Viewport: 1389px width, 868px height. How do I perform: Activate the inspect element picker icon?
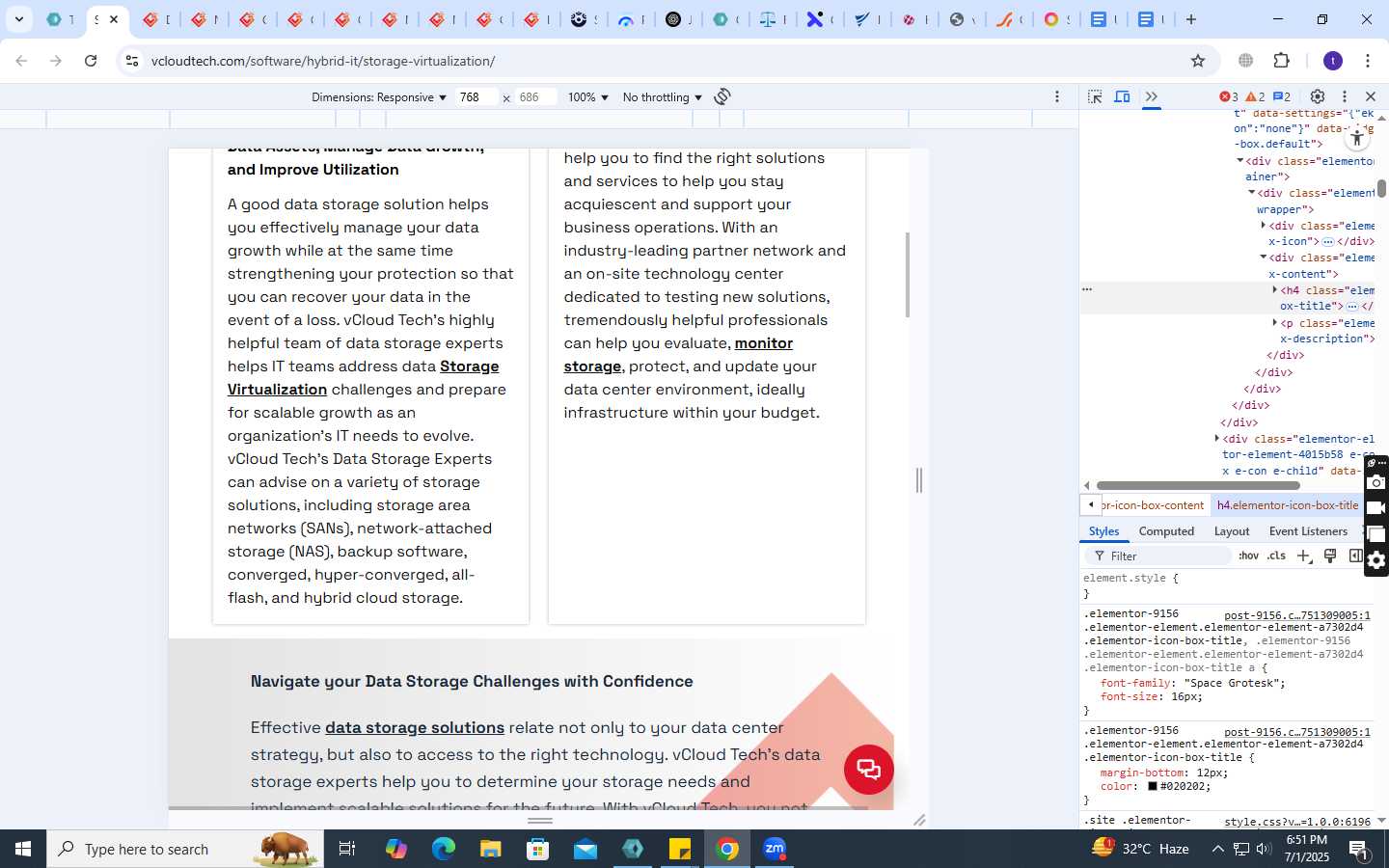click(x=1095, y=96)
